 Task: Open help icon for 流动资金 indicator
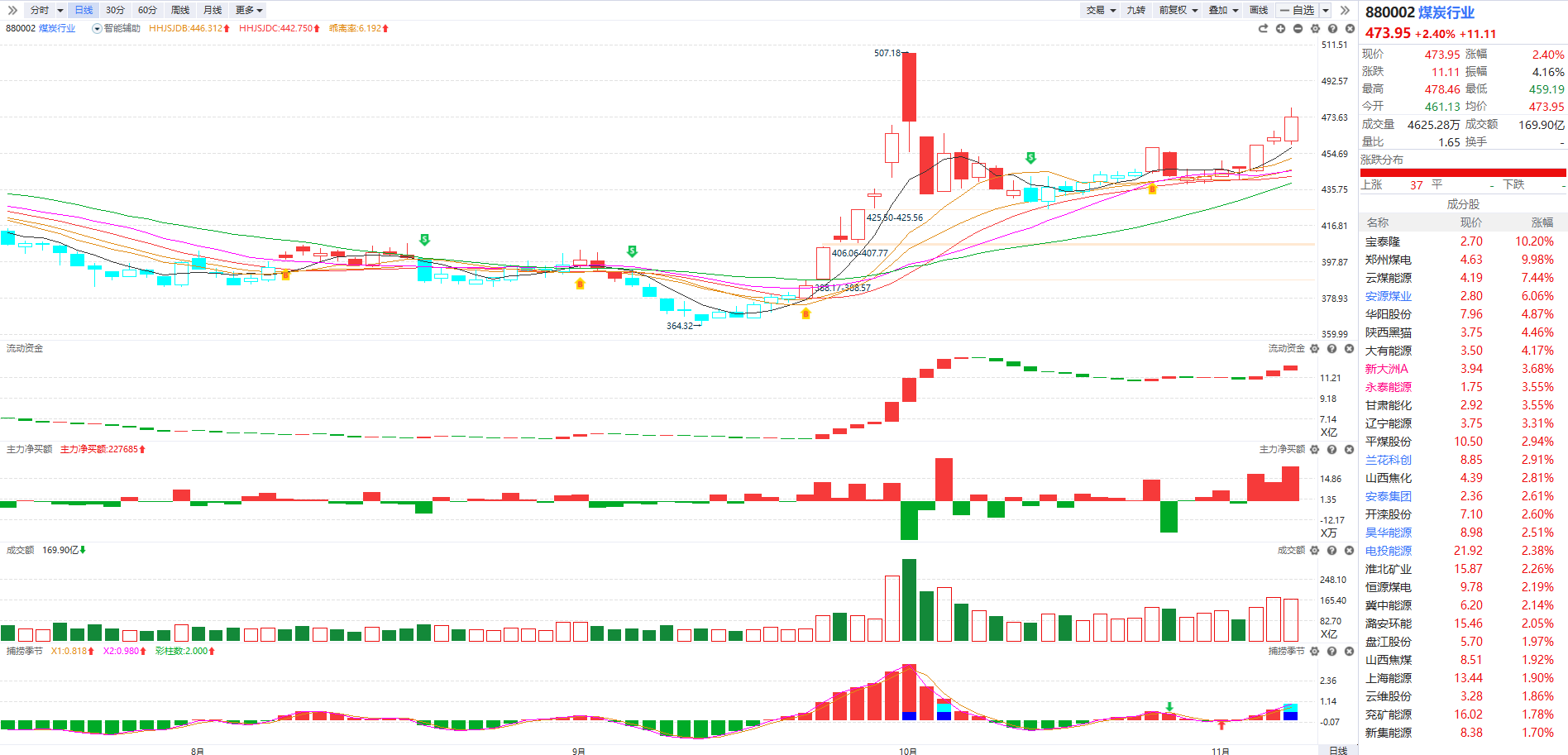(x=1331, y=349)
